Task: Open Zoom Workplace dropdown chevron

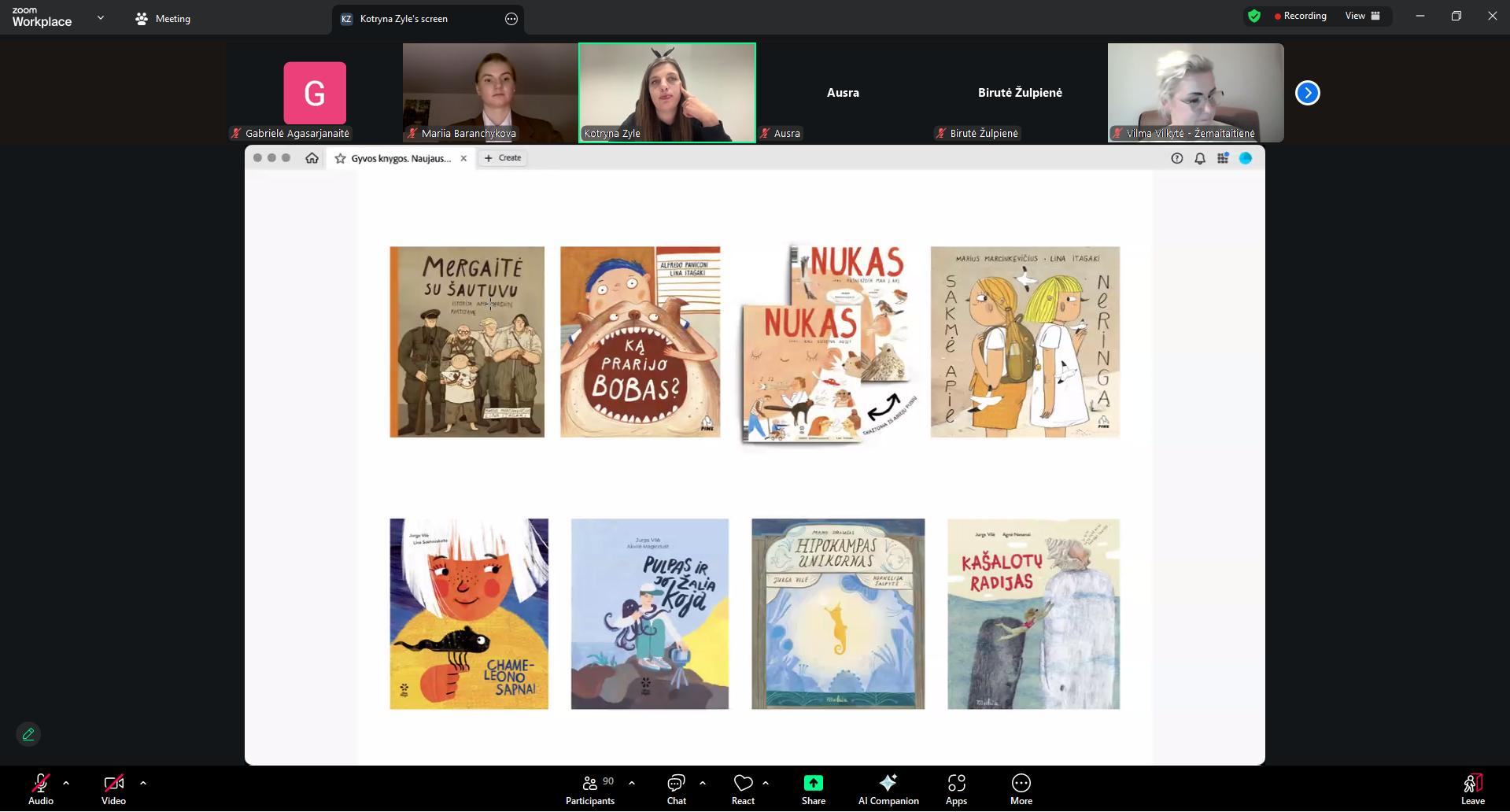Action: tap(101, 17)
